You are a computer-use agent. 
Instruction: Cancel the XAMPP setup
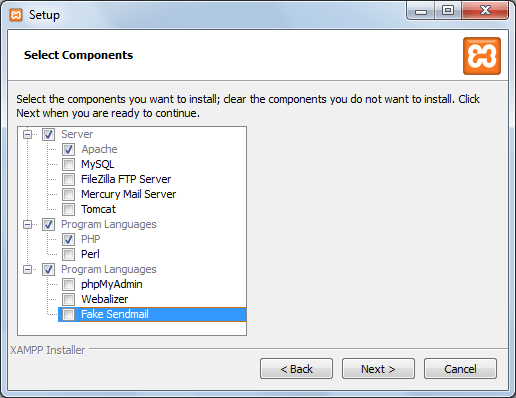tap(460, 369)
